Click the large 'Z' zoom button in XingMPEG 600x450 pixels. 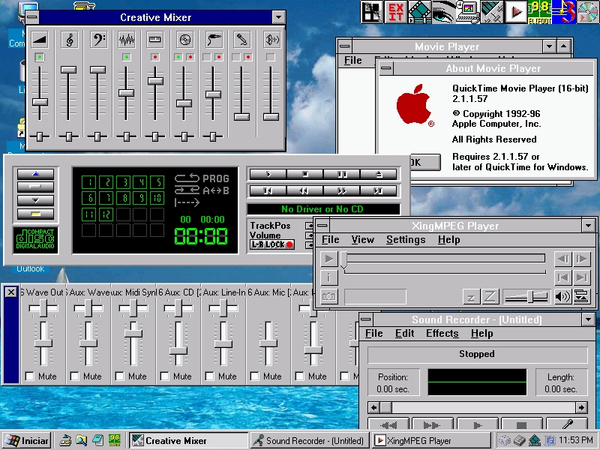pos(490,297)
